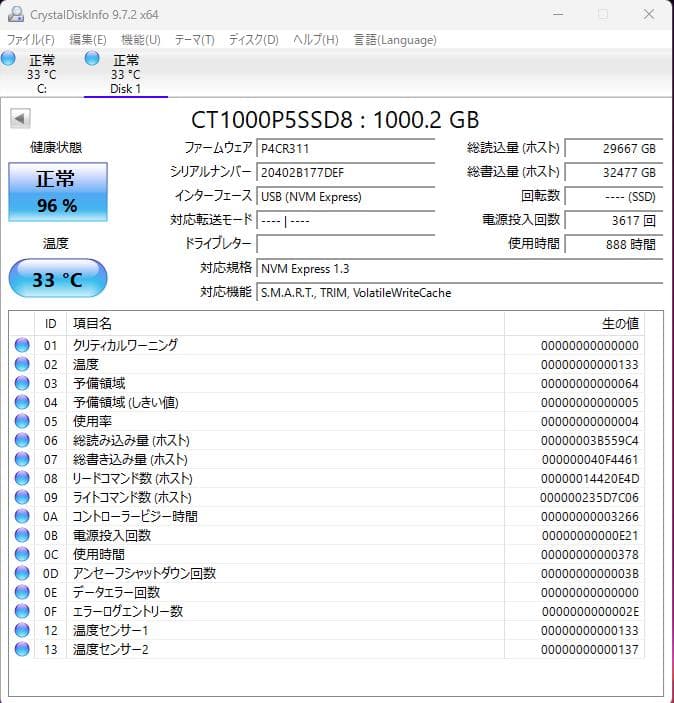Viewport: 674px width, 703px height.
Task: Click raw value 00000003B559C4
Action: 590,441
